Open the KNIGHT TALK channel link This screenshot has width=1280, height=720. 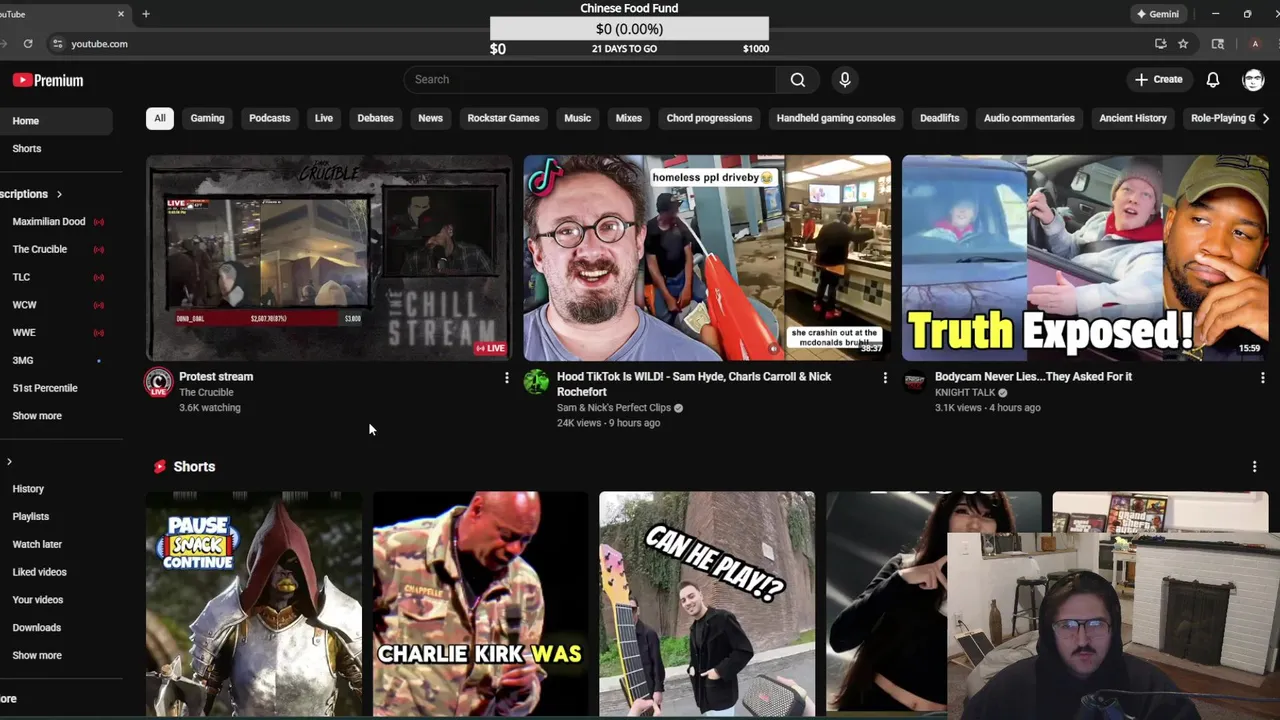coord(965,393)
